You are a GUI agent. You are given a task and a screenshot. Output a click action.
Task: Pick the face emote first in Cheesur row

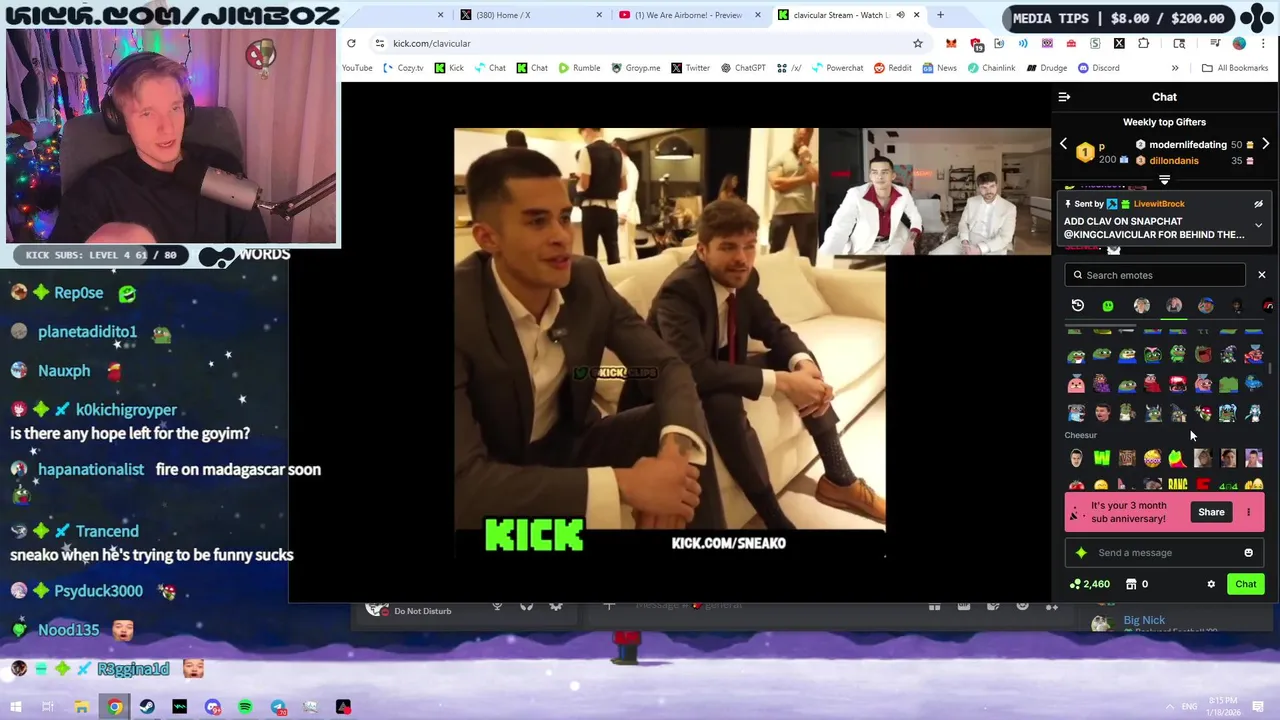(x=1076, y=458)
